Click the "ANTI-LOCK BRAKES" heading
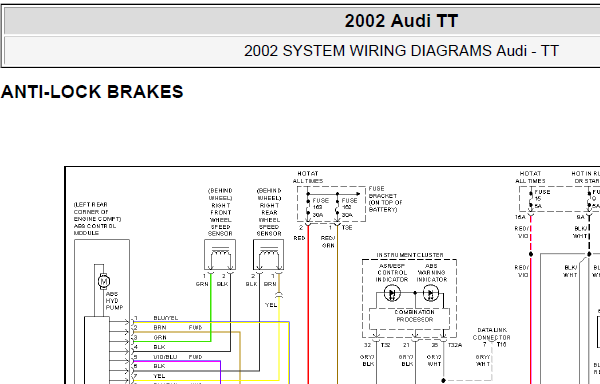Image resolution: width=600 pixels, height=384 pixels. (x=92, y=92)
